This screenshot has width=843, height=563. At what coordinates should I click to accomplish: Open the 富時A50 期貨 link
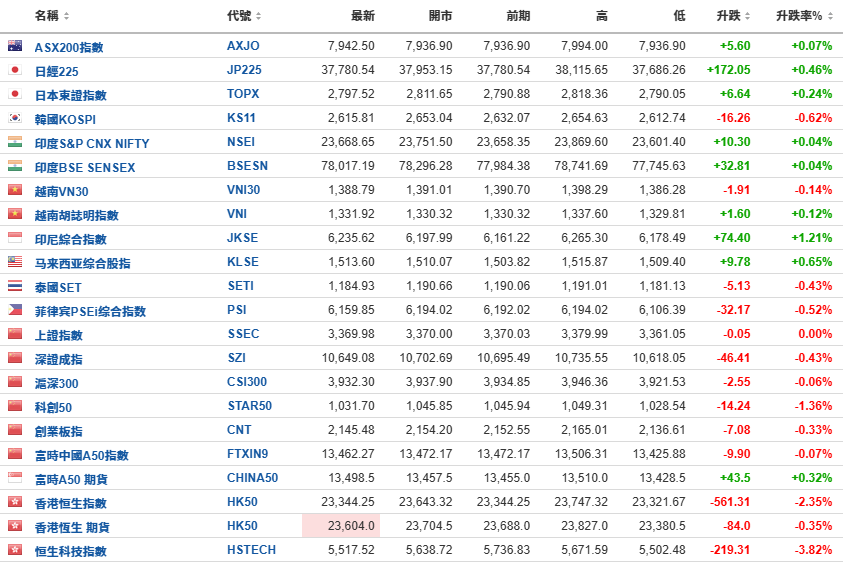tap(71, 480)
